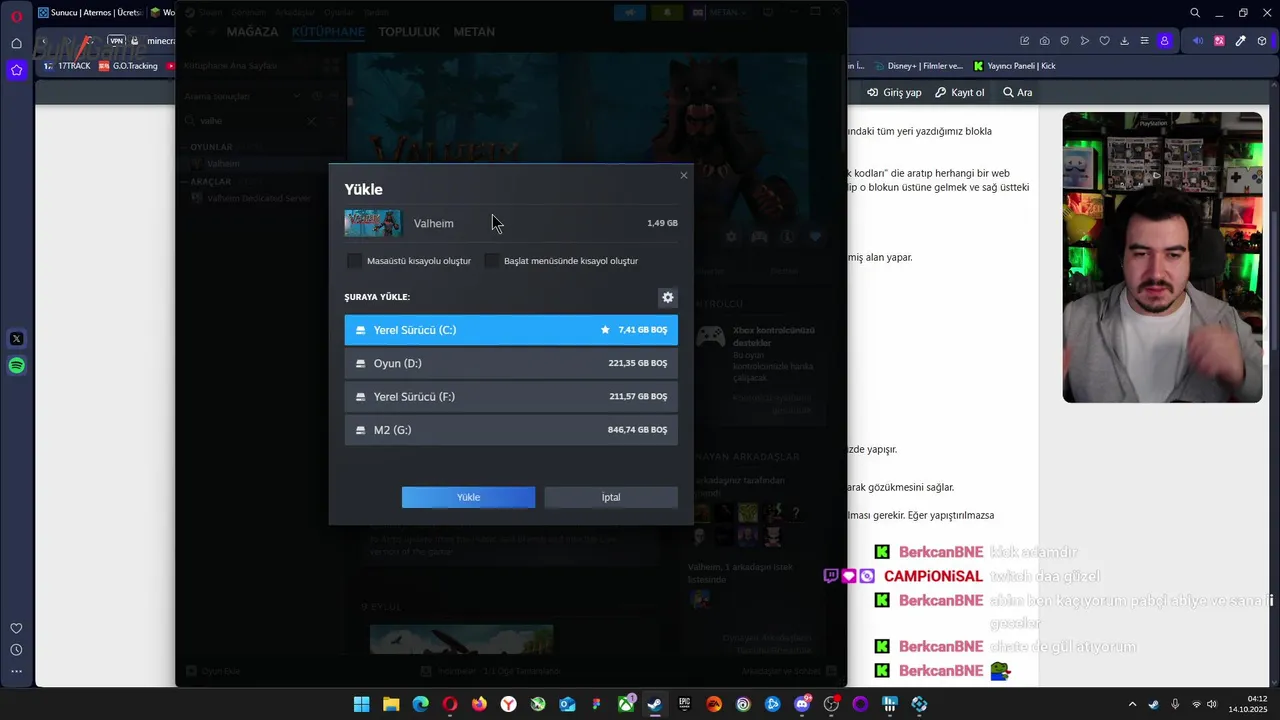The width and height of the screenshot is (1280, 720).
Task: Open X (Twitter) in Opera sidebar
Action: coord(16,339)
